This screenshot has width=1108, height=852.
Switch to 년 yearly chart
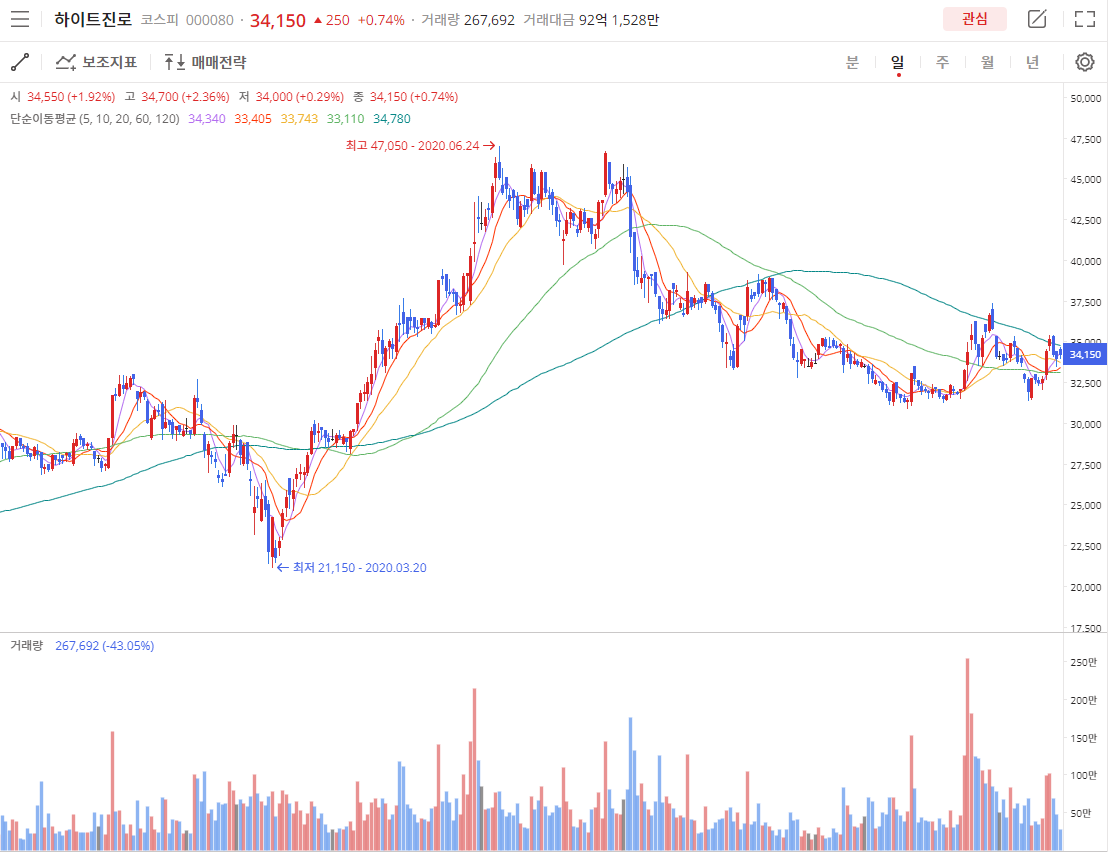point(1032,62)
